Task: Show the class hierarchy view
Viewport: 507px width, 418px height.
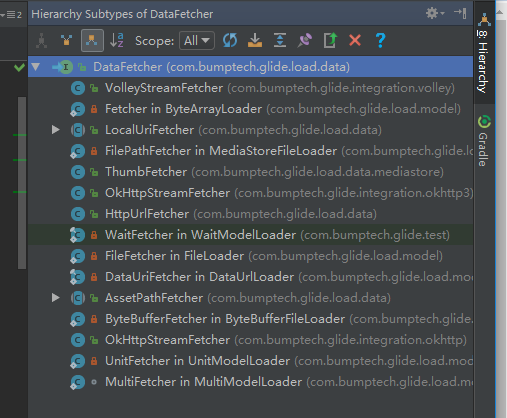Action: coord(41,41)
